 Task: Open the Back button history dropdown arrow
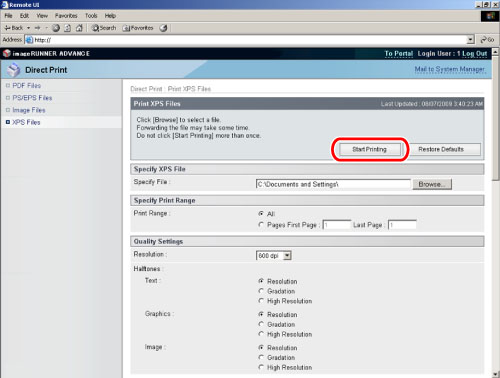point(29,28)
